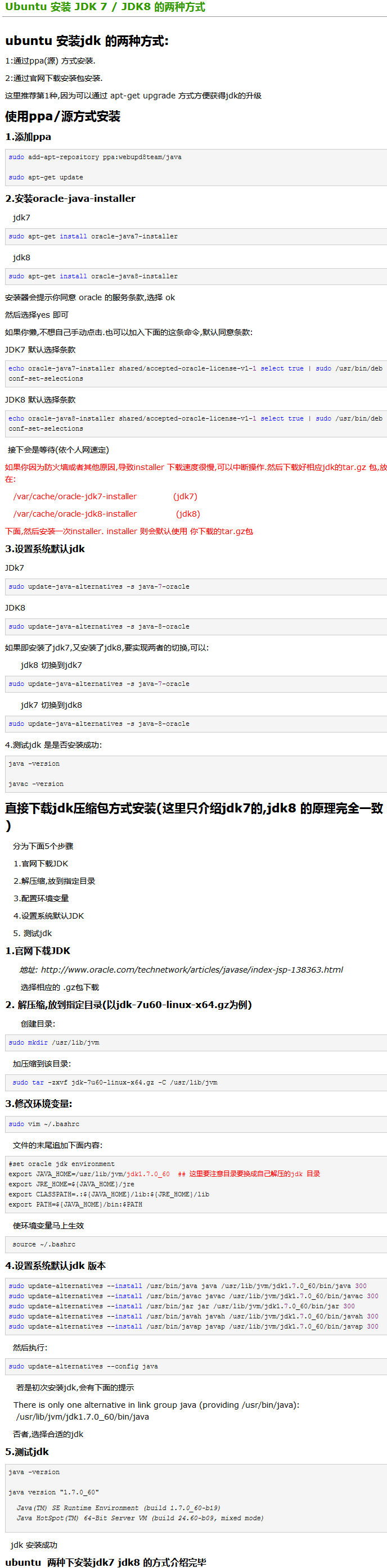Click the red path '/var/cache/oracle-jdk7-installer'
The width and height of the screenshot is (387, 1568).
75,496
